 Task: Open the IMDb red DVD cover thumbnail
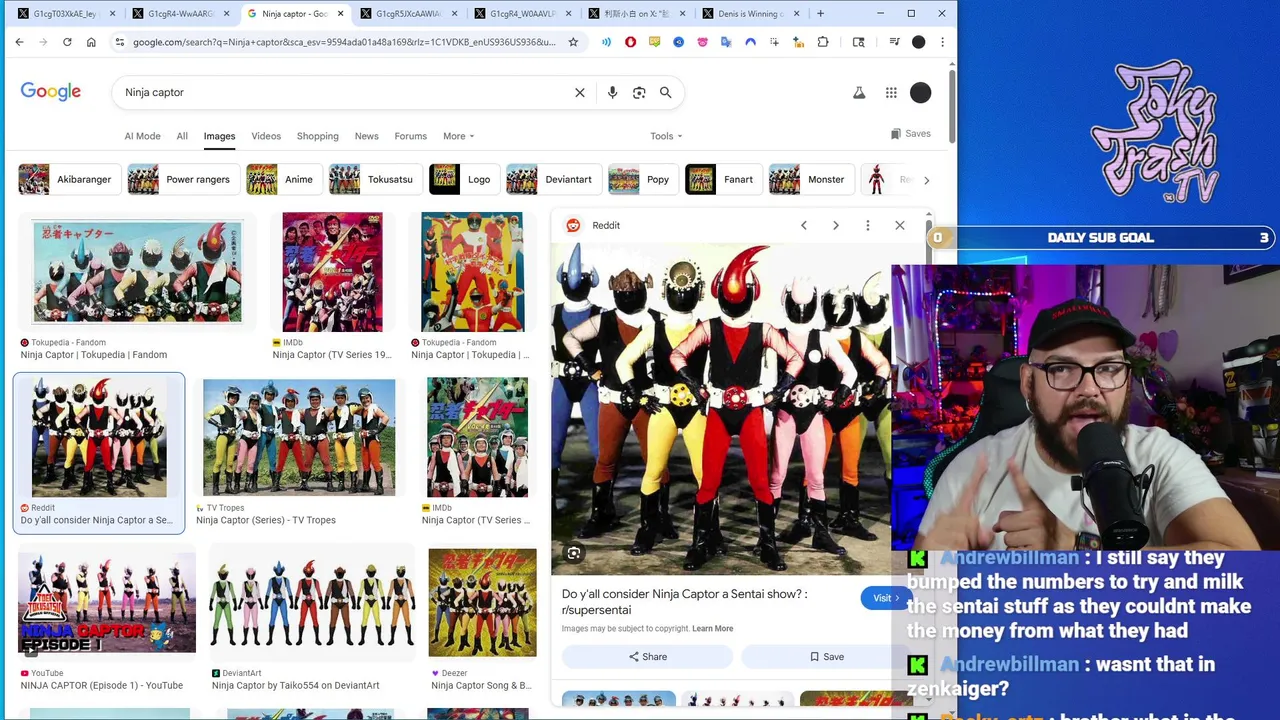(332, 272)
